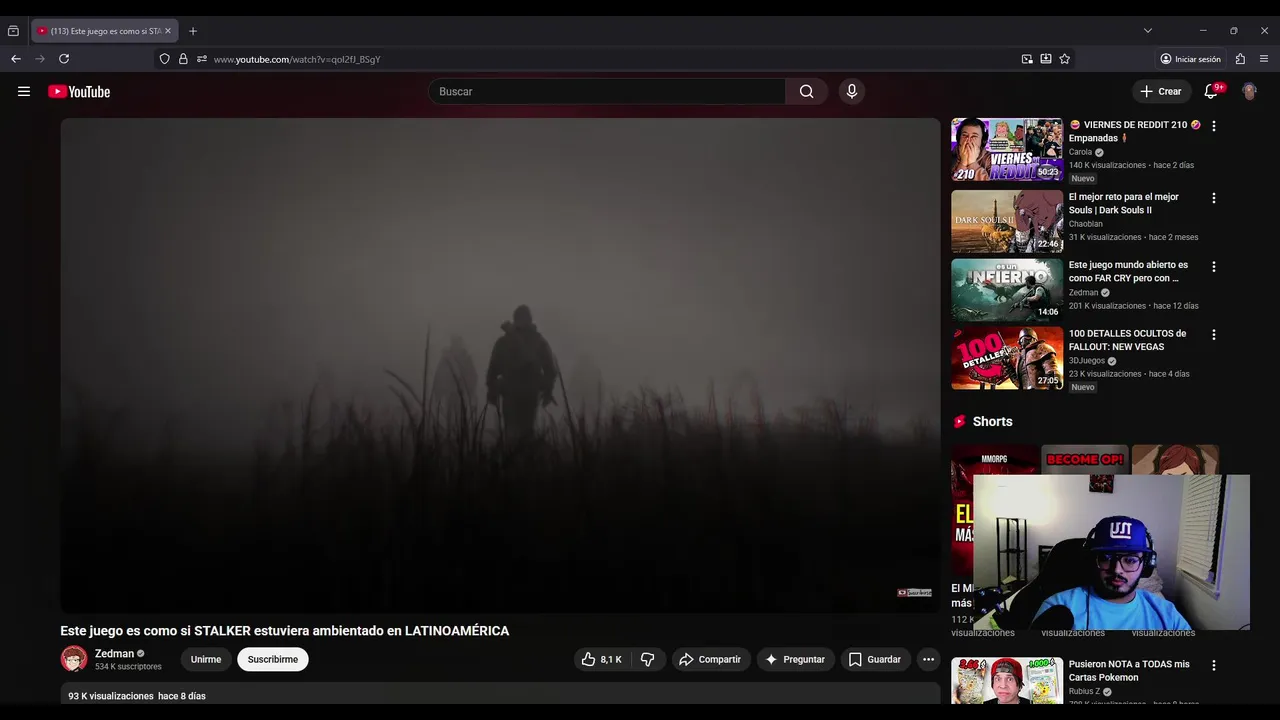Go back with the browser arrow

(x=16, y=59)
